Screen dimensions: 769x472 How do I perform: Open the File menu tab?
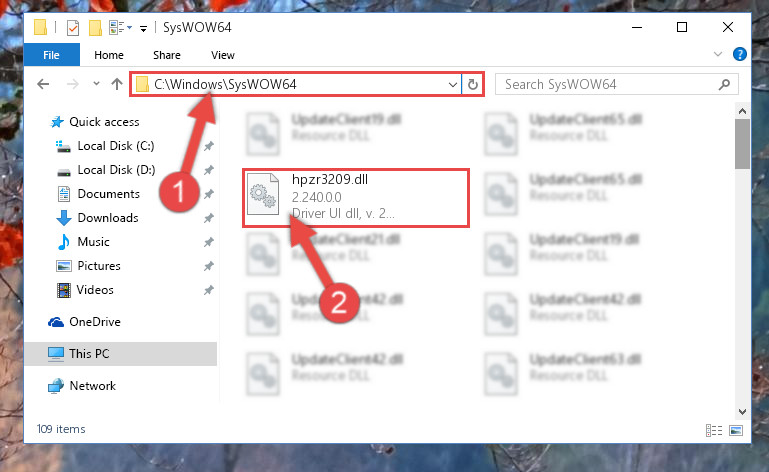(x=51, y=54)
